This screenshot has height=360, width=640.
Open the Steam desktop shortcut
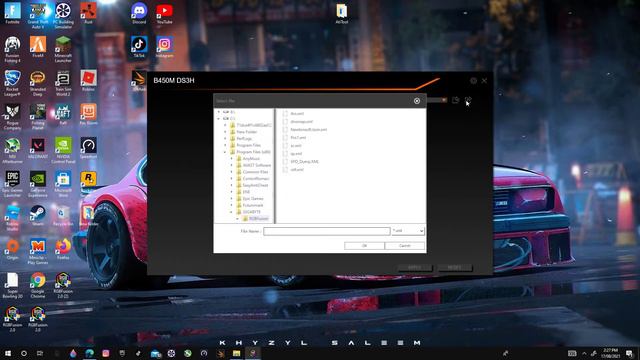(x=38, y=215)
